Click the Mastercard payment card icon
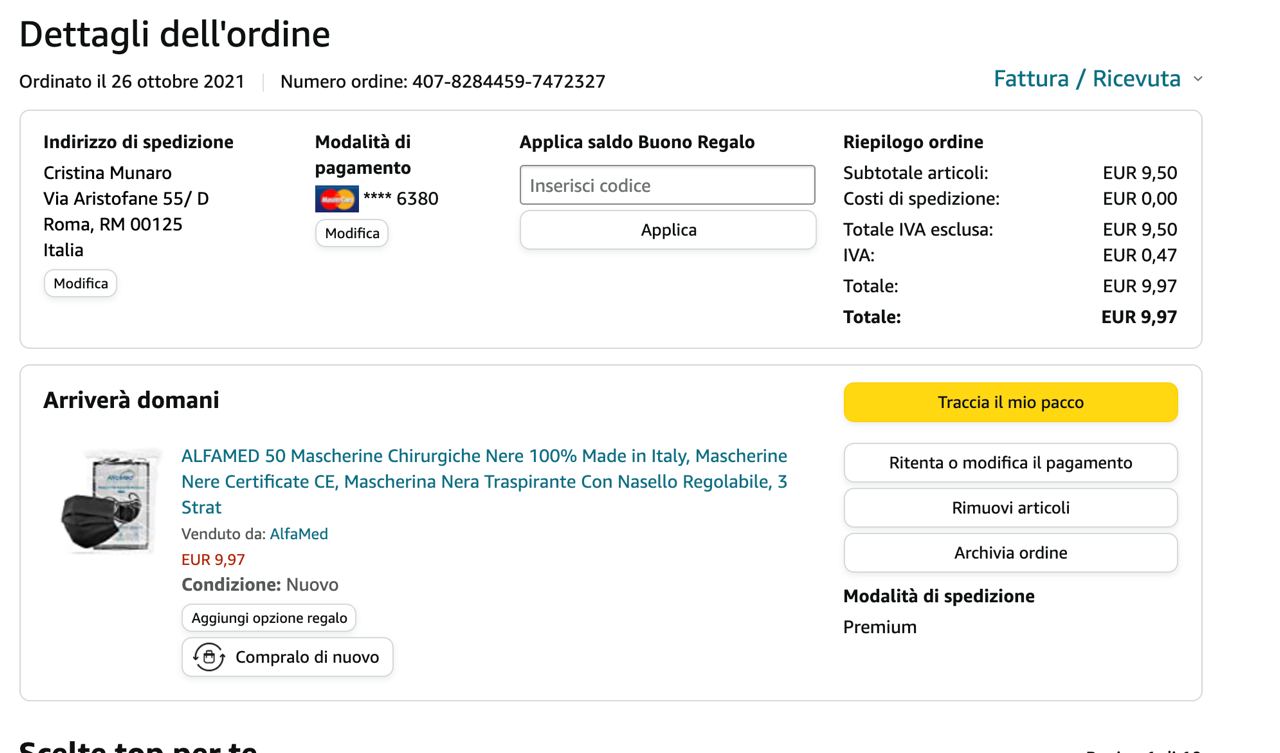 point(336,199)
